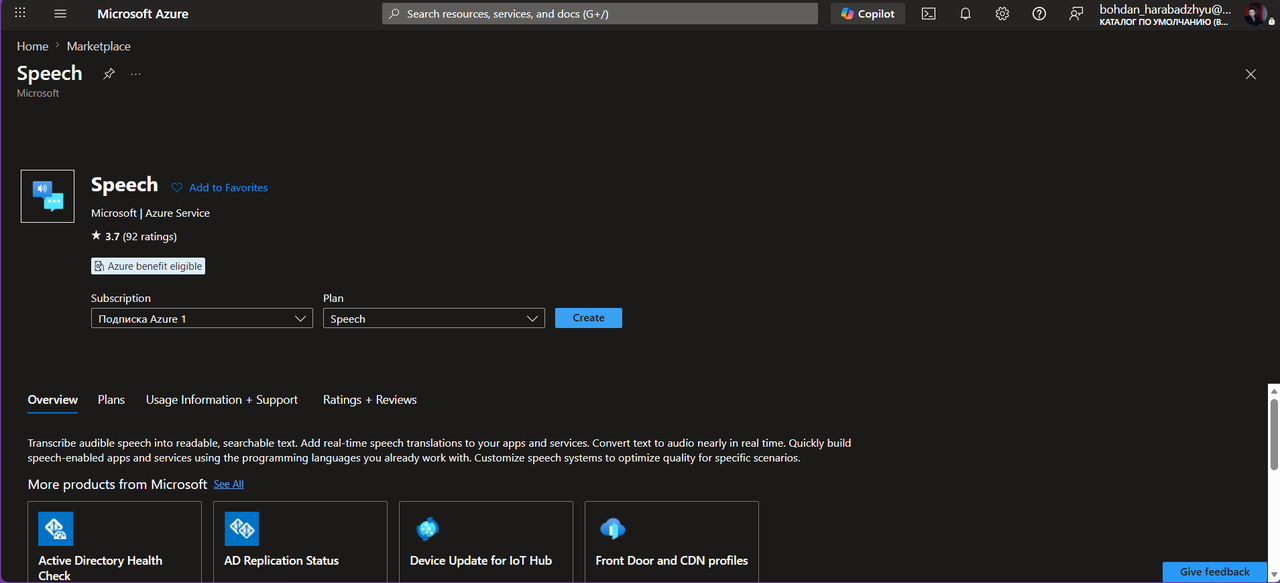Click the Device Update for IoT Hub icon
The height and width of the screenshot is (583, 1280).
(x=428, y=529)
